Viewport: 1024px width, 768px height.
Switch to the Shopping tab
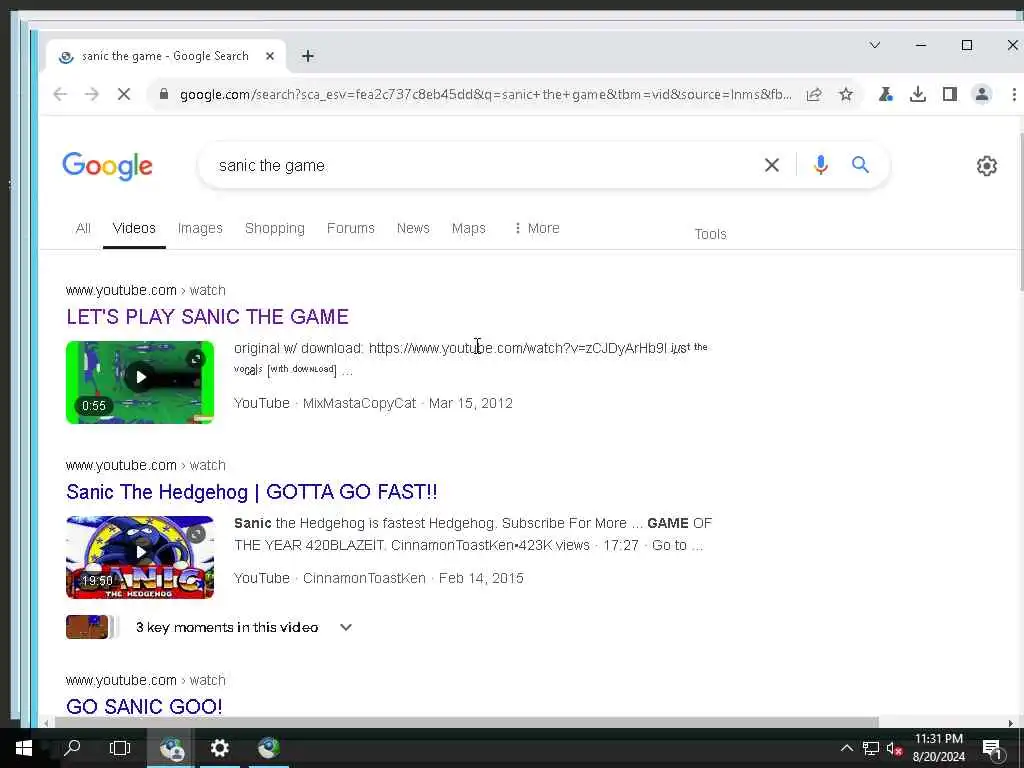tap(274, 228)
